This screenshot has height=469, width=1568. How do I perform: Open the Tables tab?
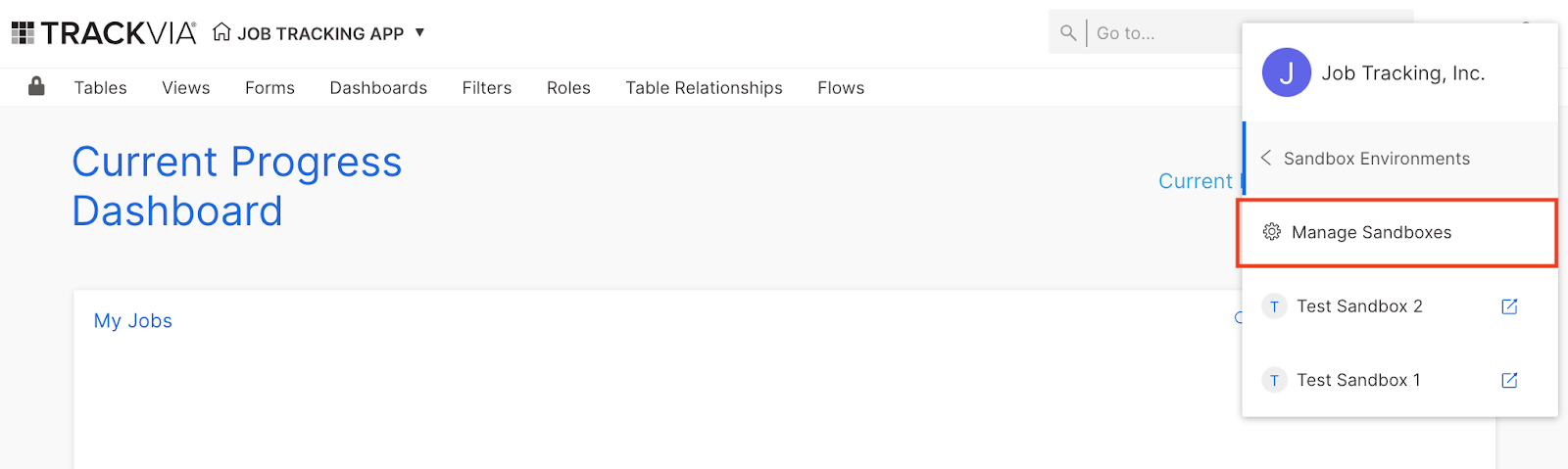(x=101, y=88)
